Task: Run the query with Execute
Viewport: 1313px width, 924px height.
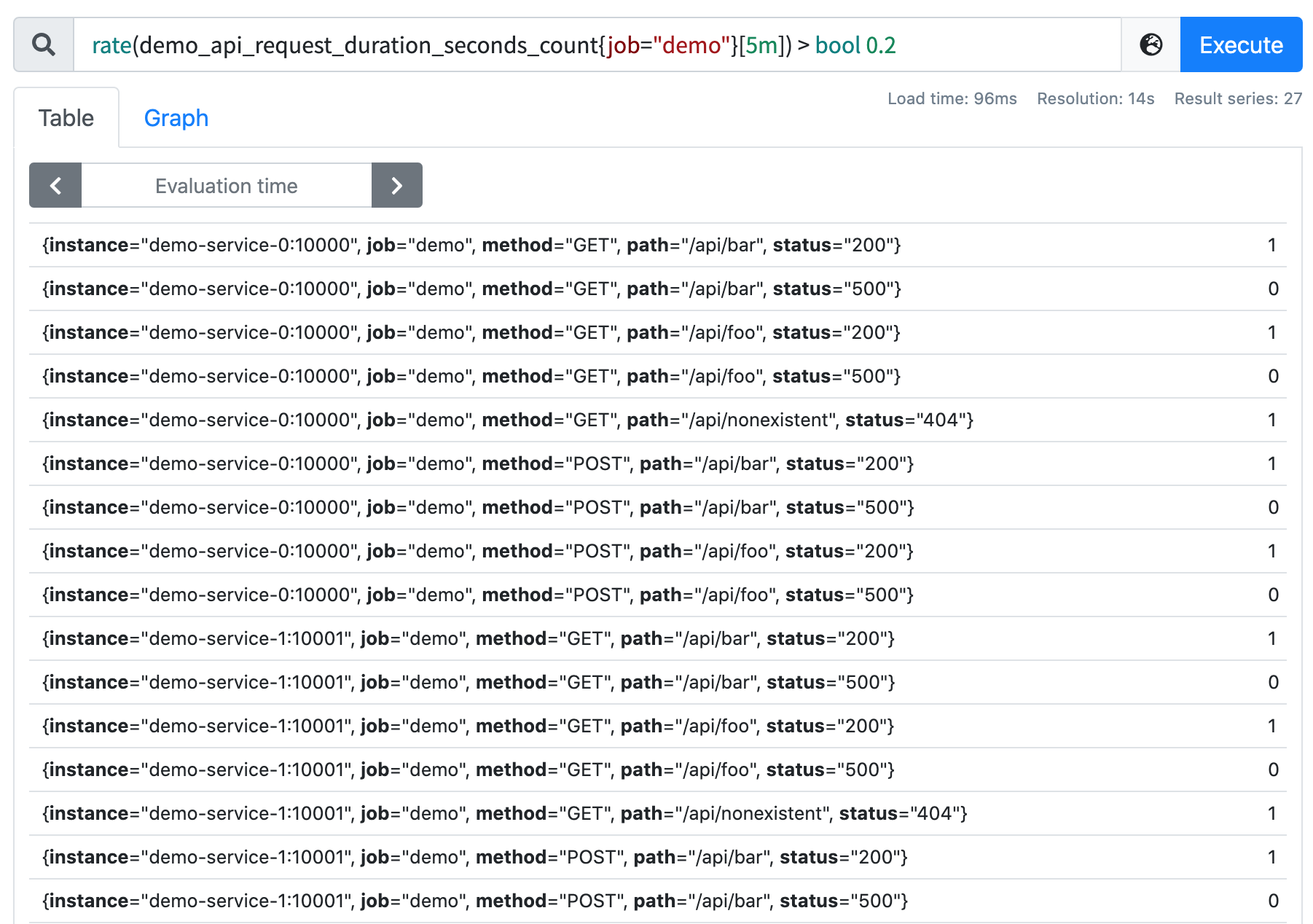Action: pos(1241,45)
